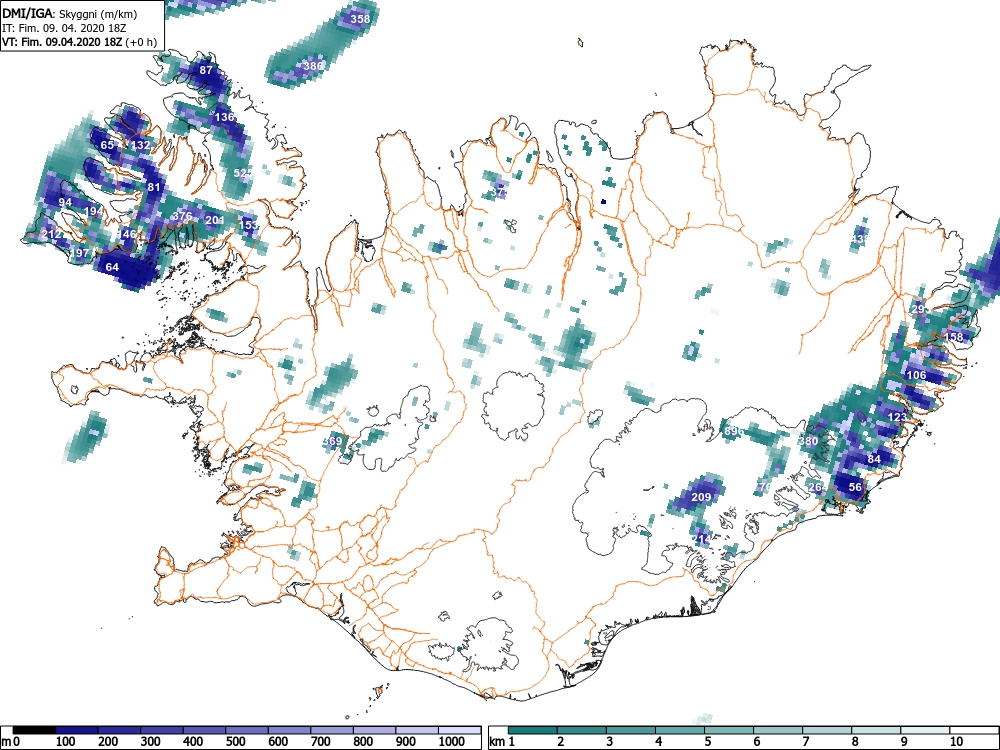Click the '380' visibility label
Screen dimensions: 1000x750
coord(808,441)
